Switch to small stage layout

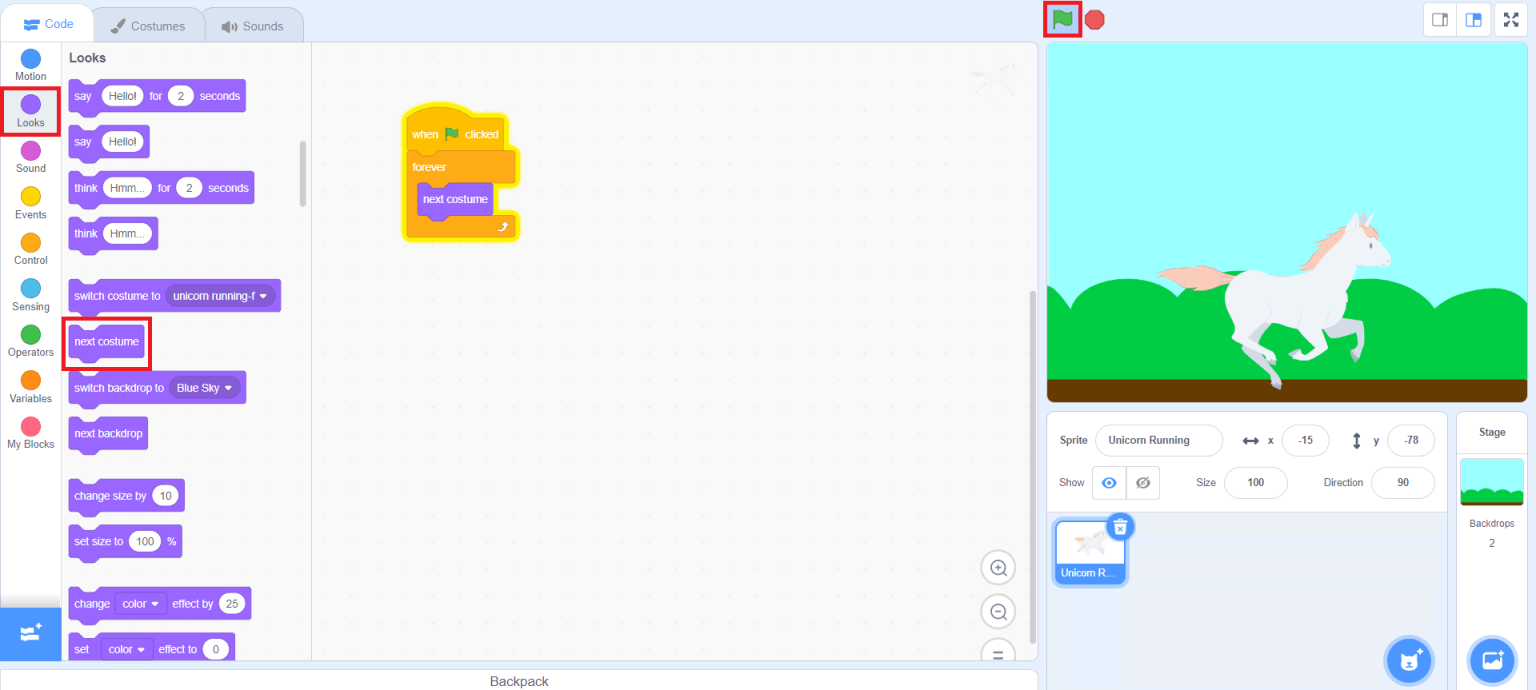coord(1440,20)
